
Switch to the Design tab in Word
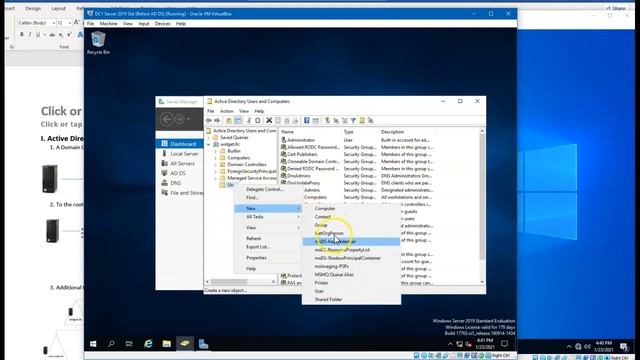coord(33,8)
